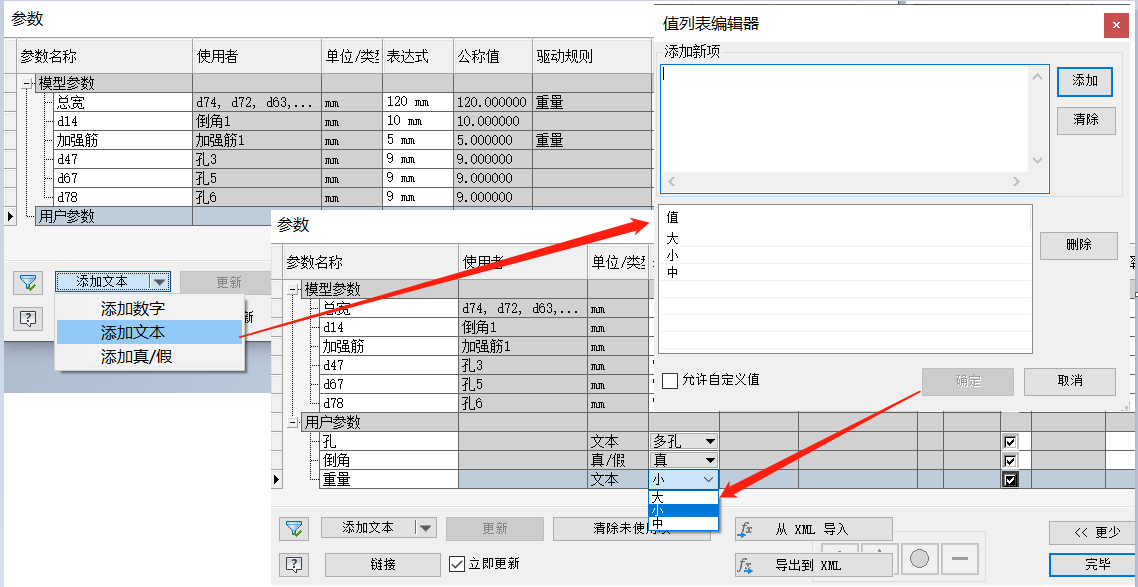Open help icon next to 链接 button
Screen dimensions: 1138x587
295,565
